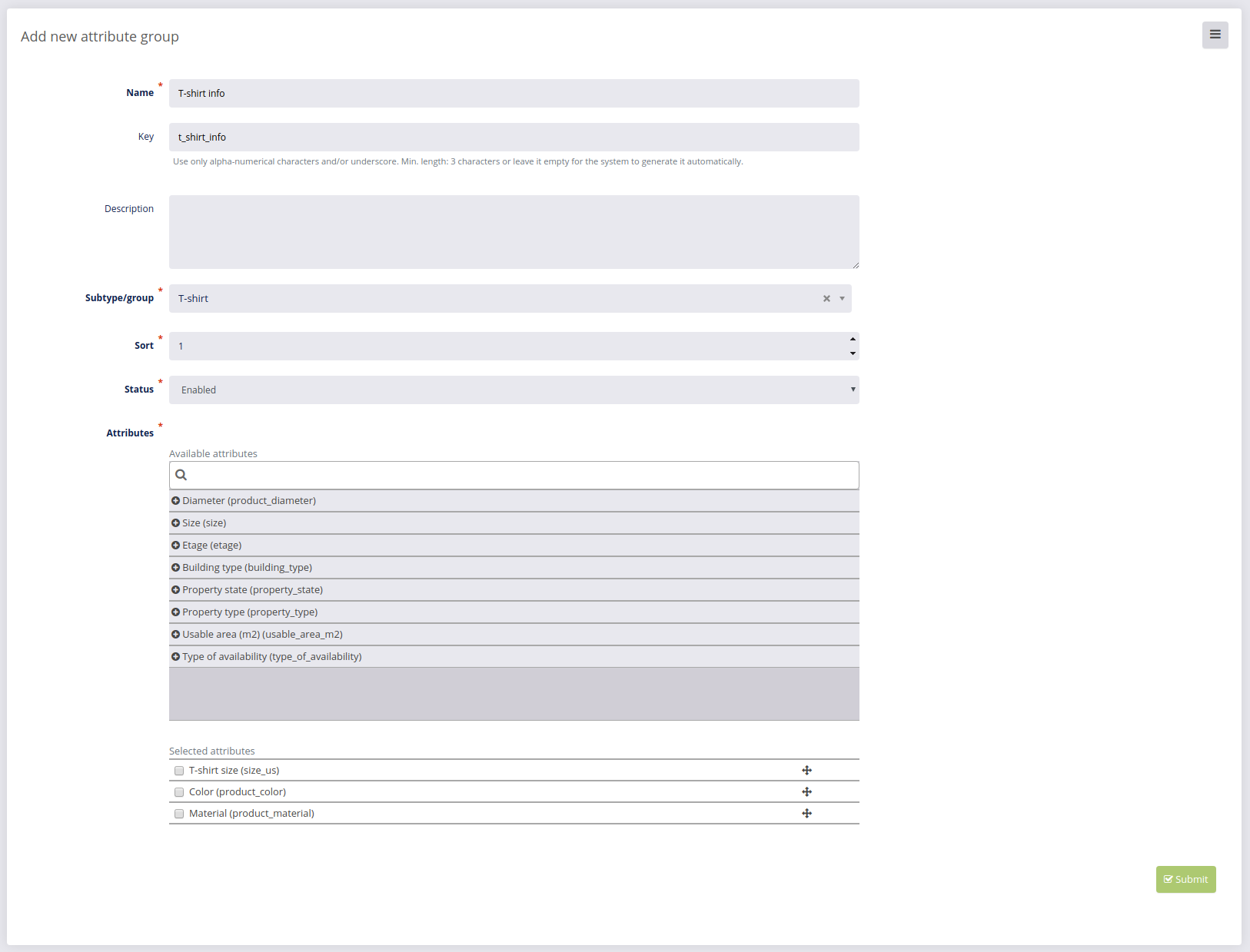This screenshot has height=952, width=1250.
Task: Click the resize grip of Description textarea
Action: (855, 264)
